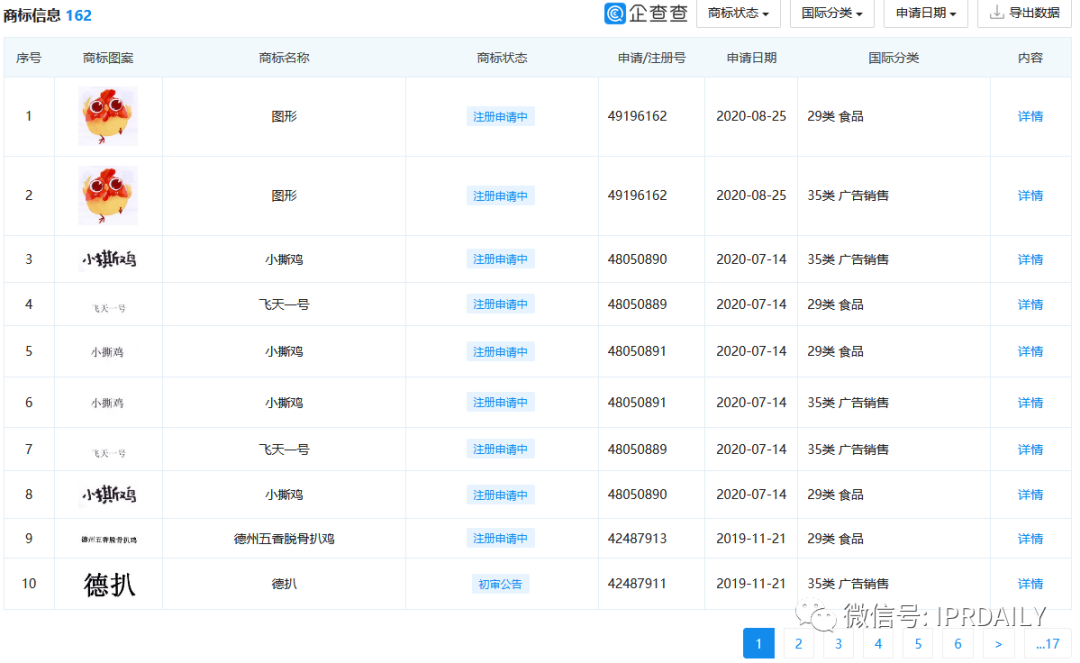Click the 商标状态 column header

pyautogui.click(x=501, y=58)
